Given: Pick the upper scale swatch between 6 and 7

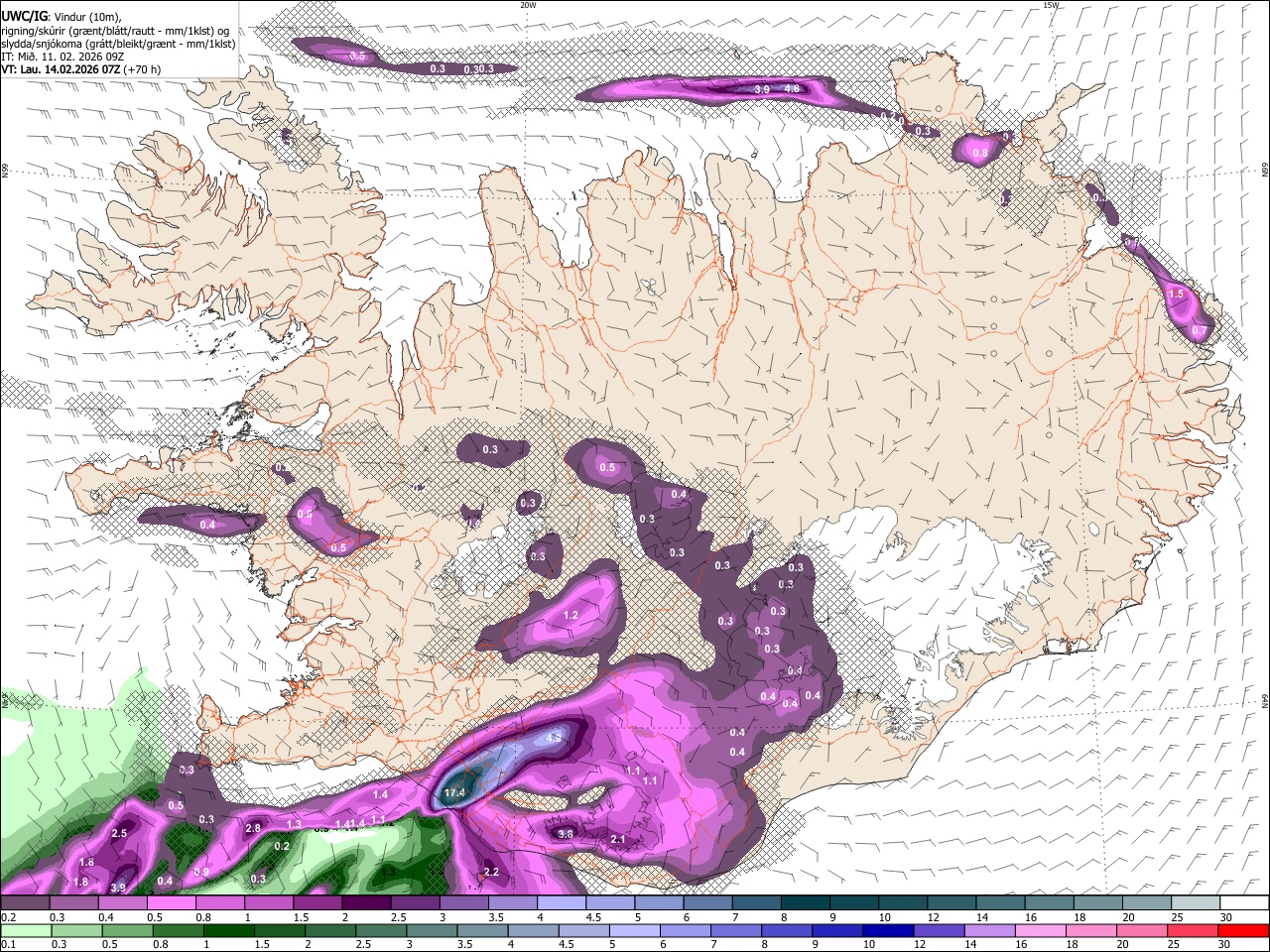Looking at the screenshot, I should (x=707, y=903).
